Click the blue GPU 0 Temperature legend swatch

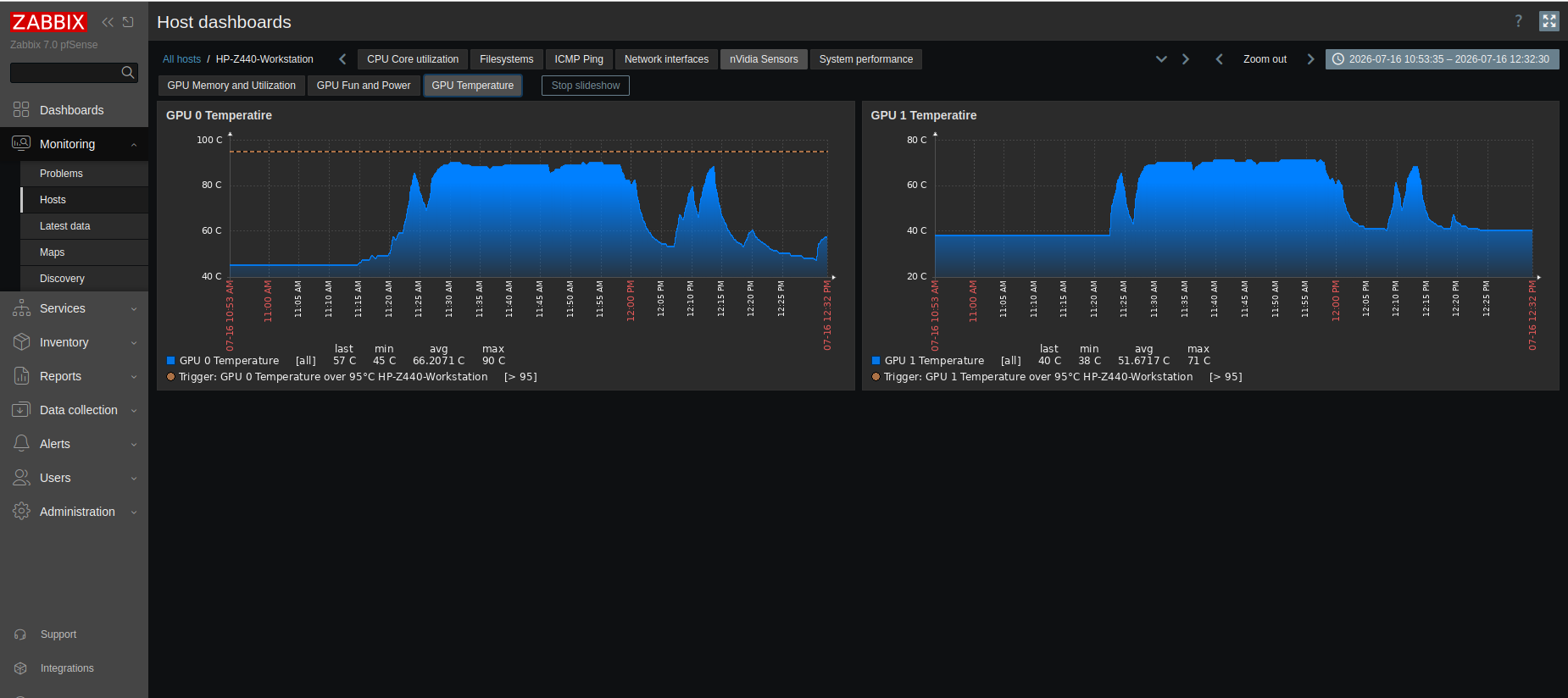coord(170,361)
